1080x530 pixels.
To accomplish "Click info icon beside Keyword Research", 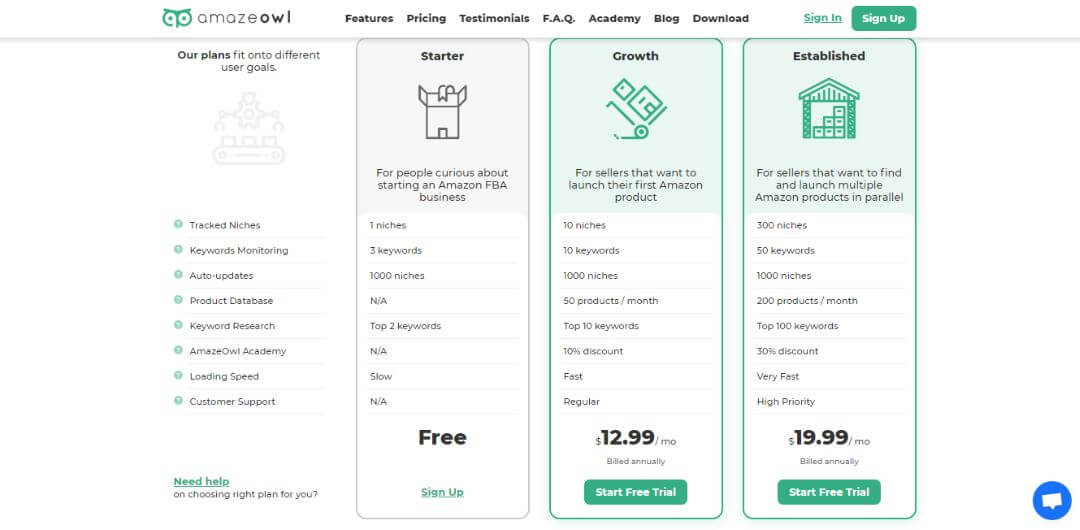I will click(178, 325).
